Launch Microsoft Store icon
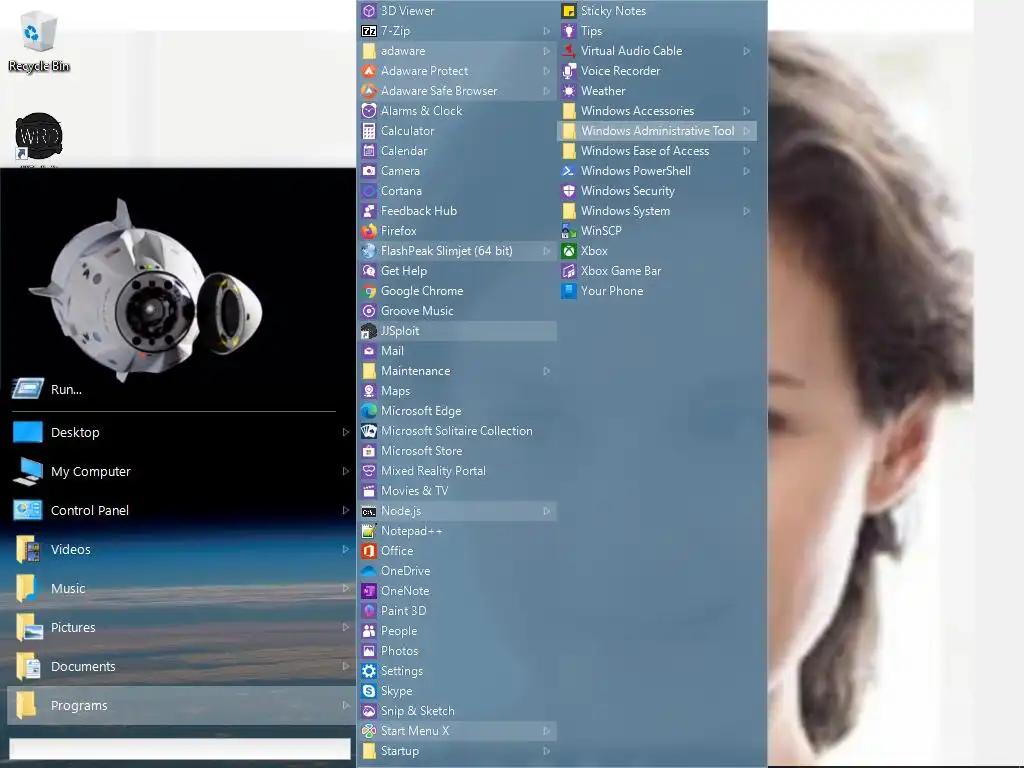Screen dimensions: 1024x768 [369, 451]
